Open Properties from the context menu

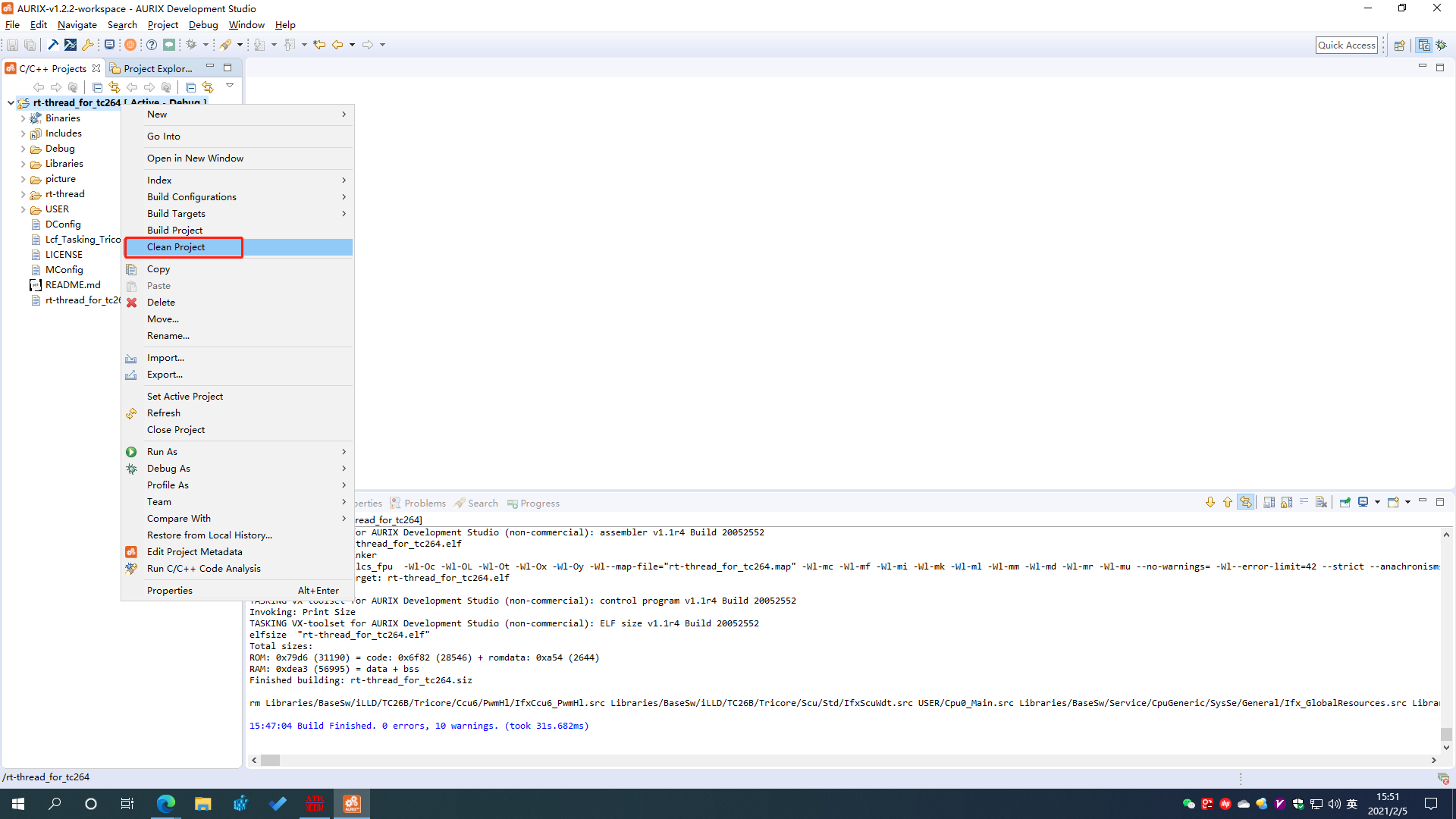[x=238, y=591]
